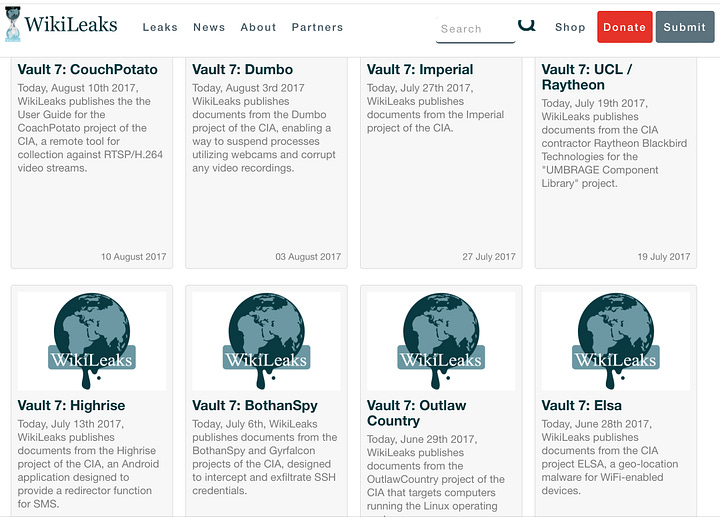Click the WikiLeaks hourglass logo icon
Viewport: 720px width, 517px height.
click(13, 24)
